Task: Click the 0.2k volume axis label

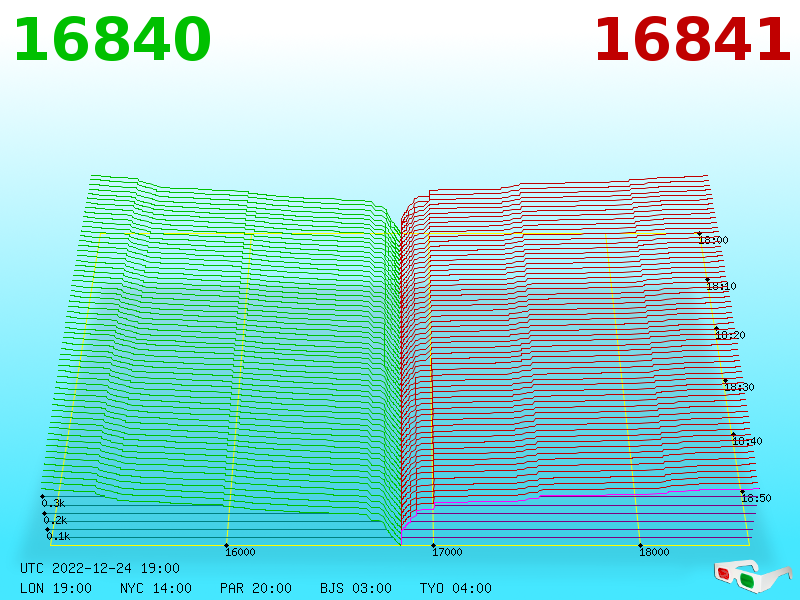Action: (x=55, y=520)
